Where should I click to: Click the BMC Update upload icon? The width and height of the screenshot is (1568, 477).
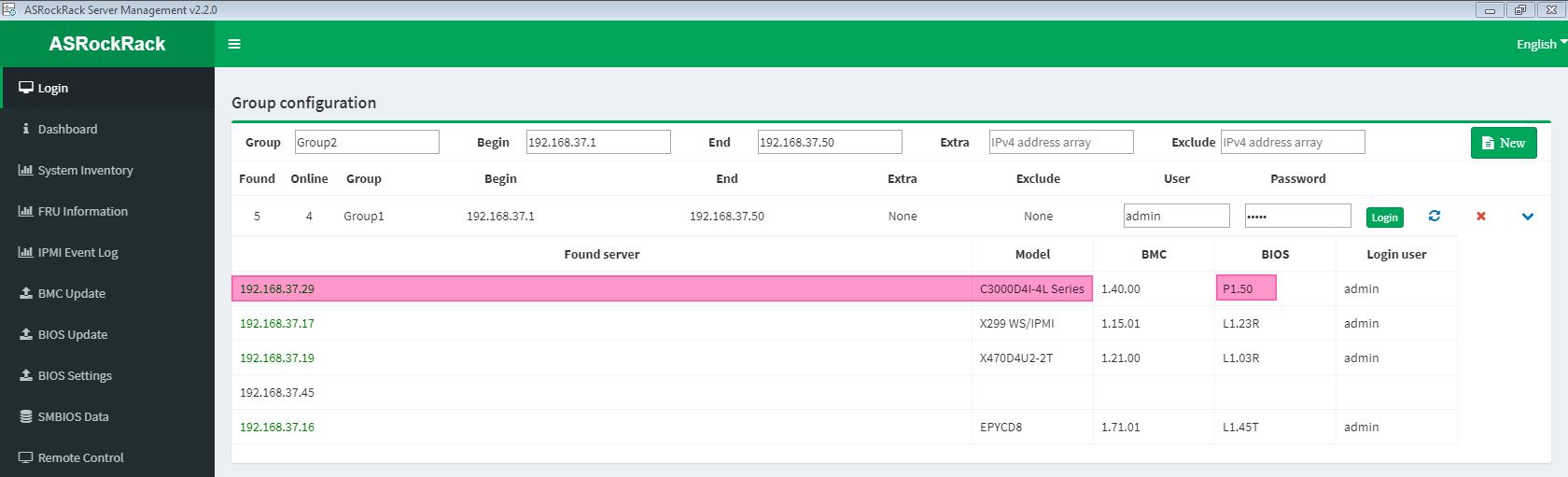[26, 293]
